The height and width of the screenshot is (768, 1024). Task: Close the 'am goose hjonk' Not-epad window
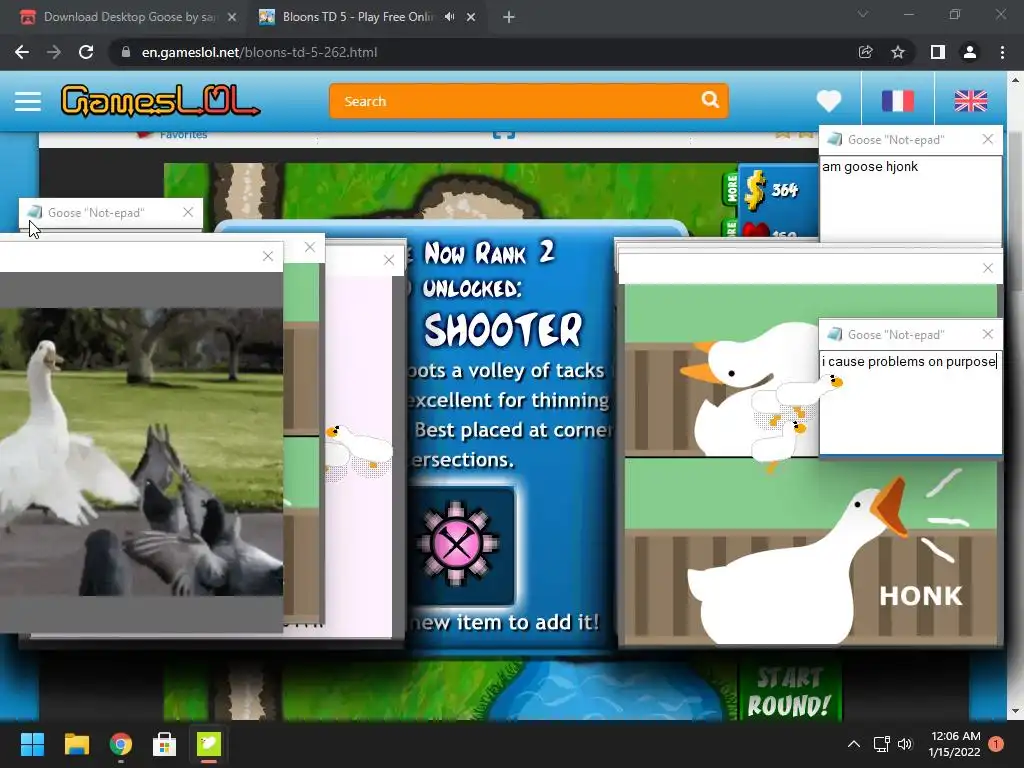click(987, 139)
